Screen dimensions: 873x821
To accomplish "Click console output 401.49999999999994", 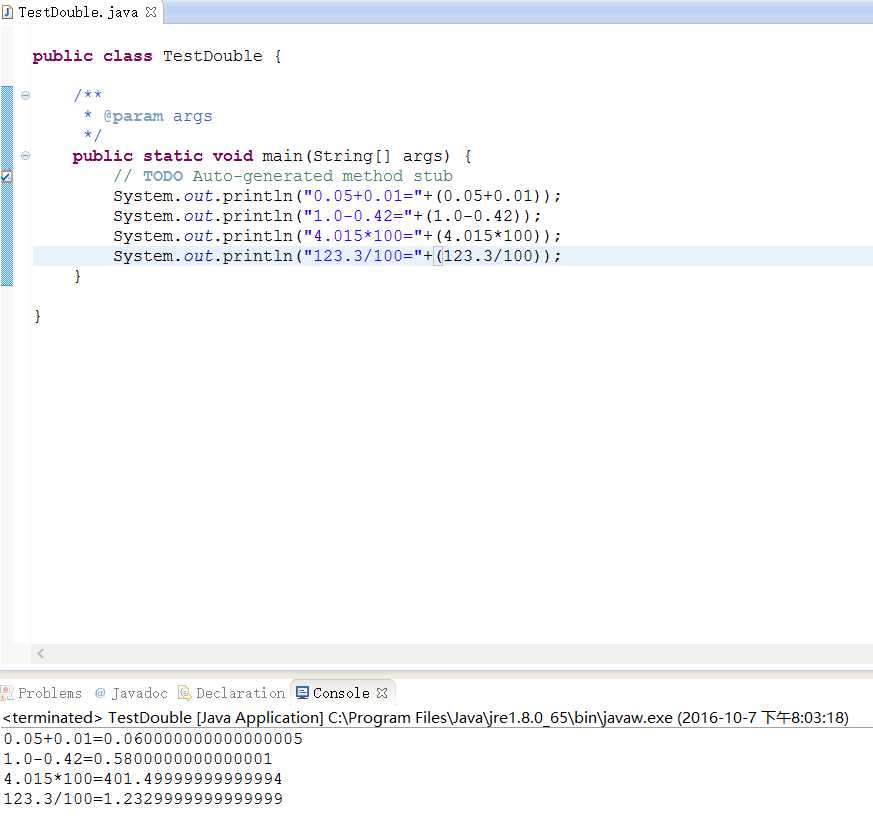I will 193,779.
